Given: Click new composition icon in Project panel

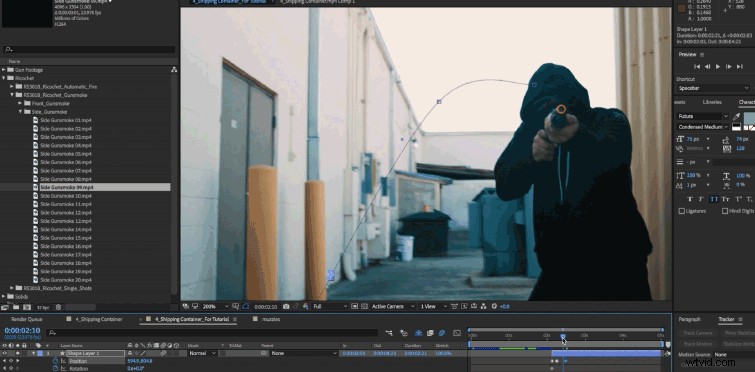Looking at the screenshot, I should 27,307.
